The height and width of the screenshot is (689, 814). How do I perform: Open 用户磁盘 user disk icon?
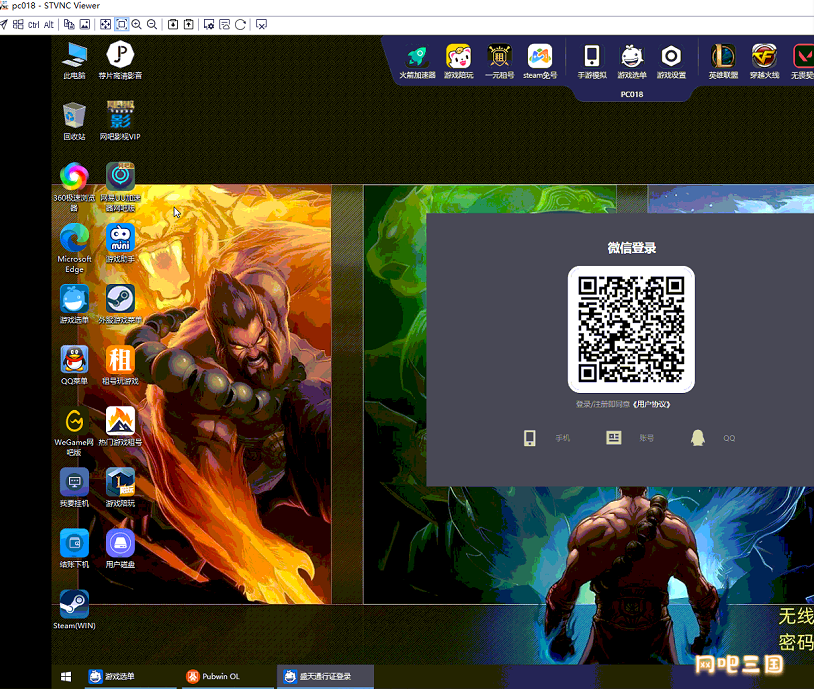[120, 548]
